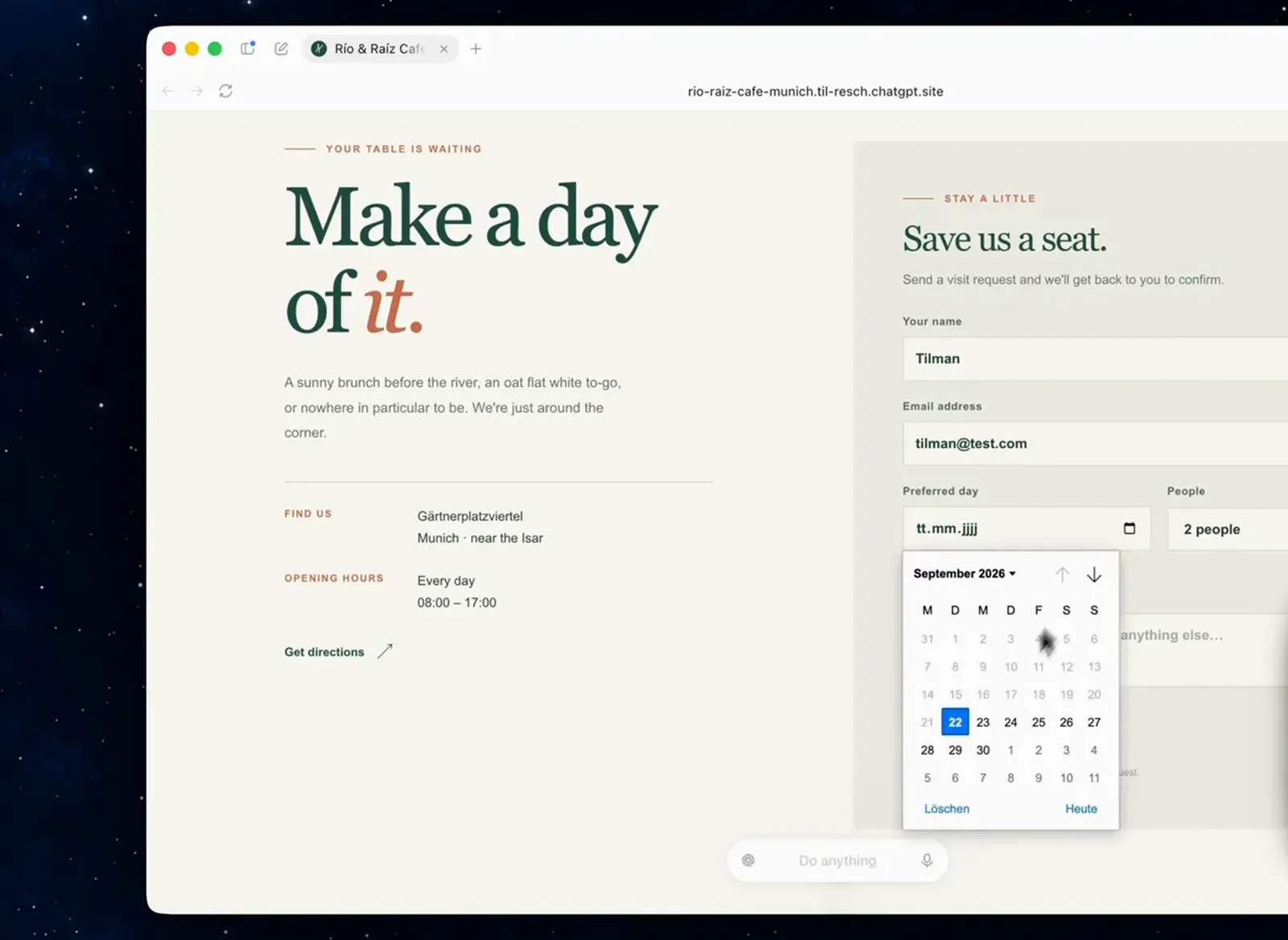Click the anything else notes text area
The image size is (1288, 940).
tap(1203, 650)
